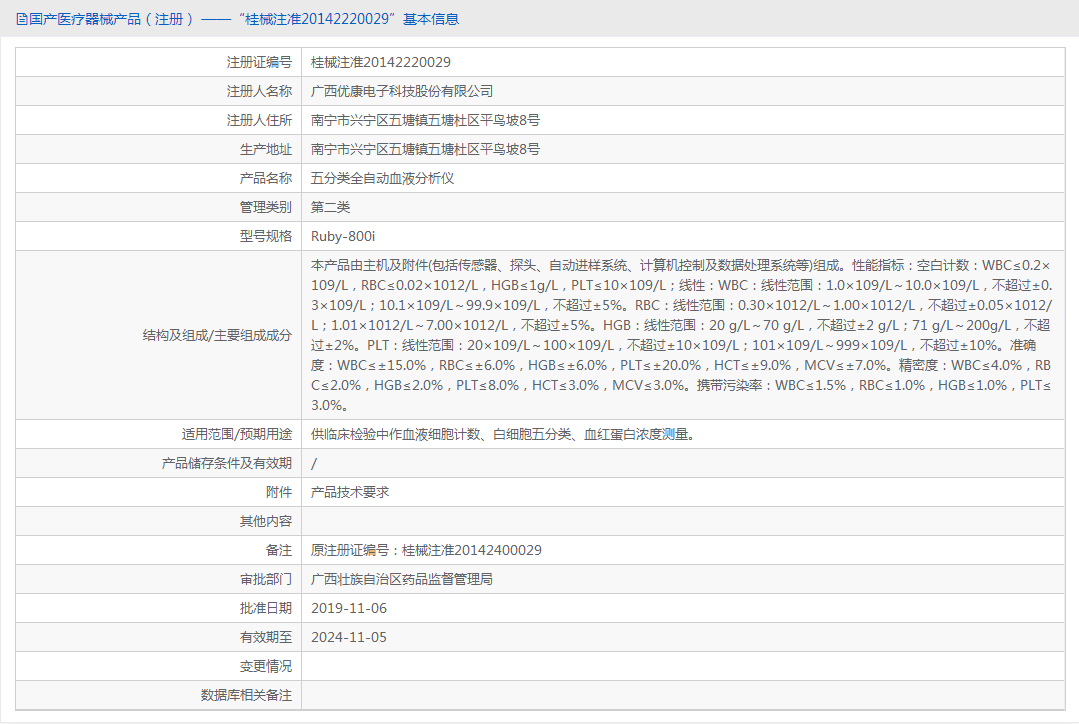This screenshot has width=1079, height=724.
Task: Click the structure description paragraph starting 本产品由主机及附件
Action: (681, 335)
